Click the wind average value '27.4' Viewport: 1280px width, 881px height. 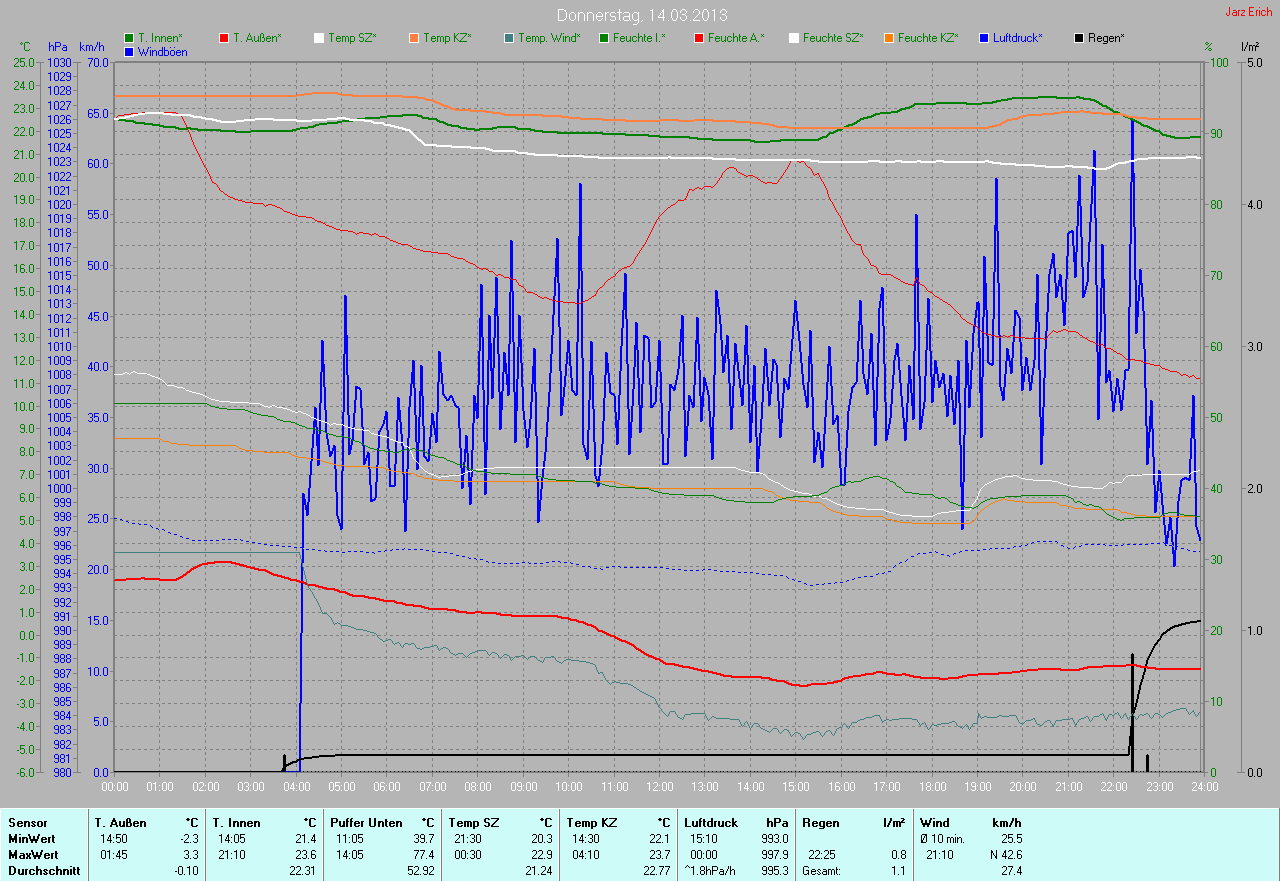[1010, 871]
